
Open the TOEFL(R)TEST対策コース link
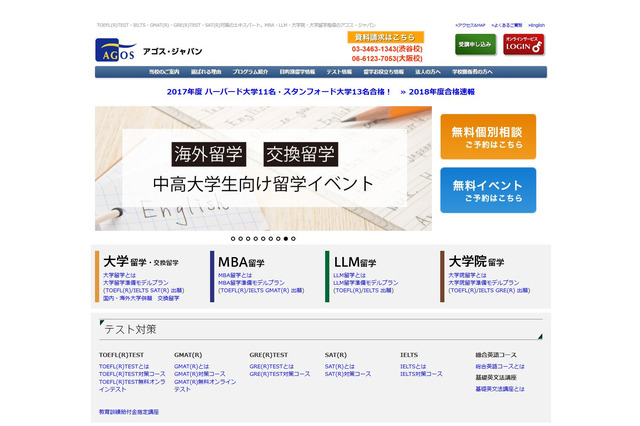[132, 374]
